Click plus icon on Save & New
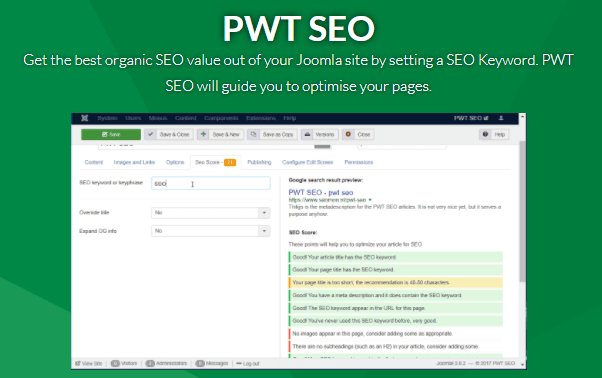This screenshot has height=378, width=602. tap(203, 134)
